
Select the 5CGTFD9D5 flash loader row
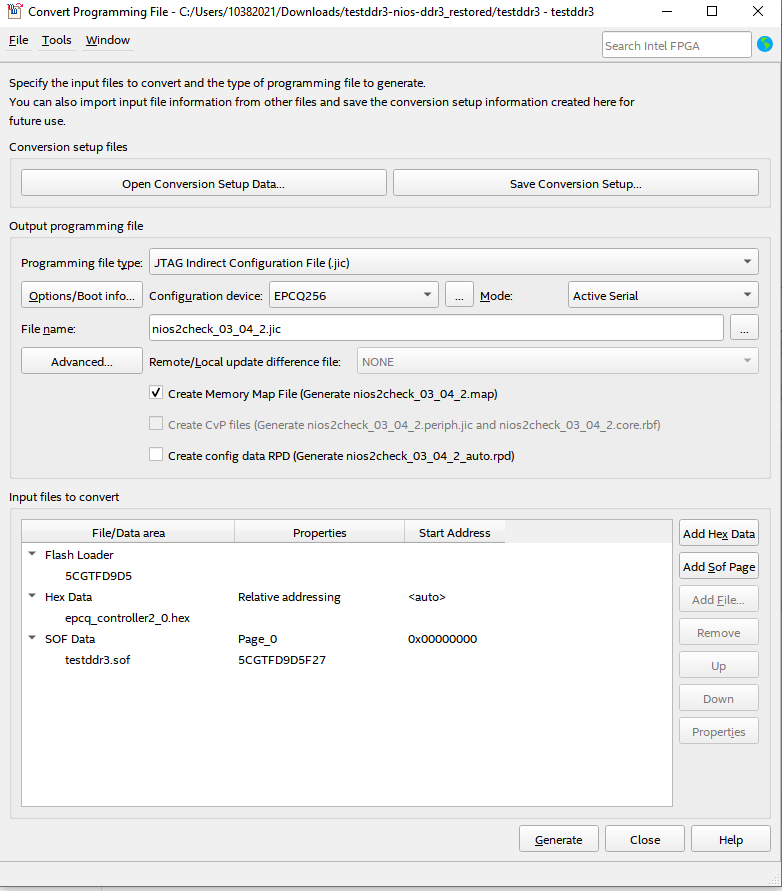[x=98, y=576]
